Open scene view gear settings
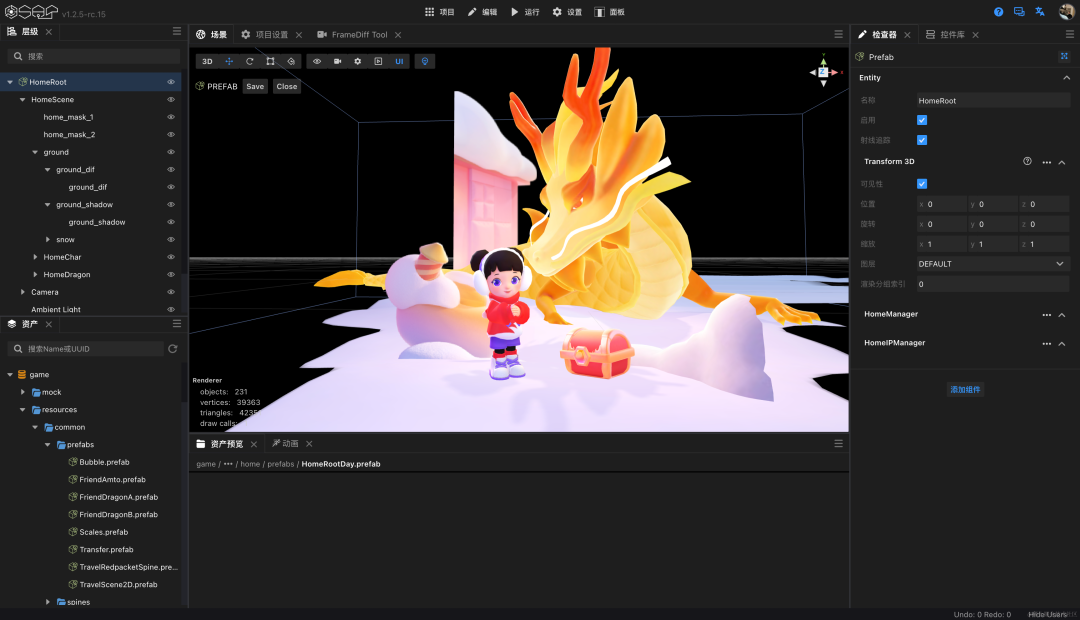The width and height of the screenshot is (1080, 620). pos(357,61)
